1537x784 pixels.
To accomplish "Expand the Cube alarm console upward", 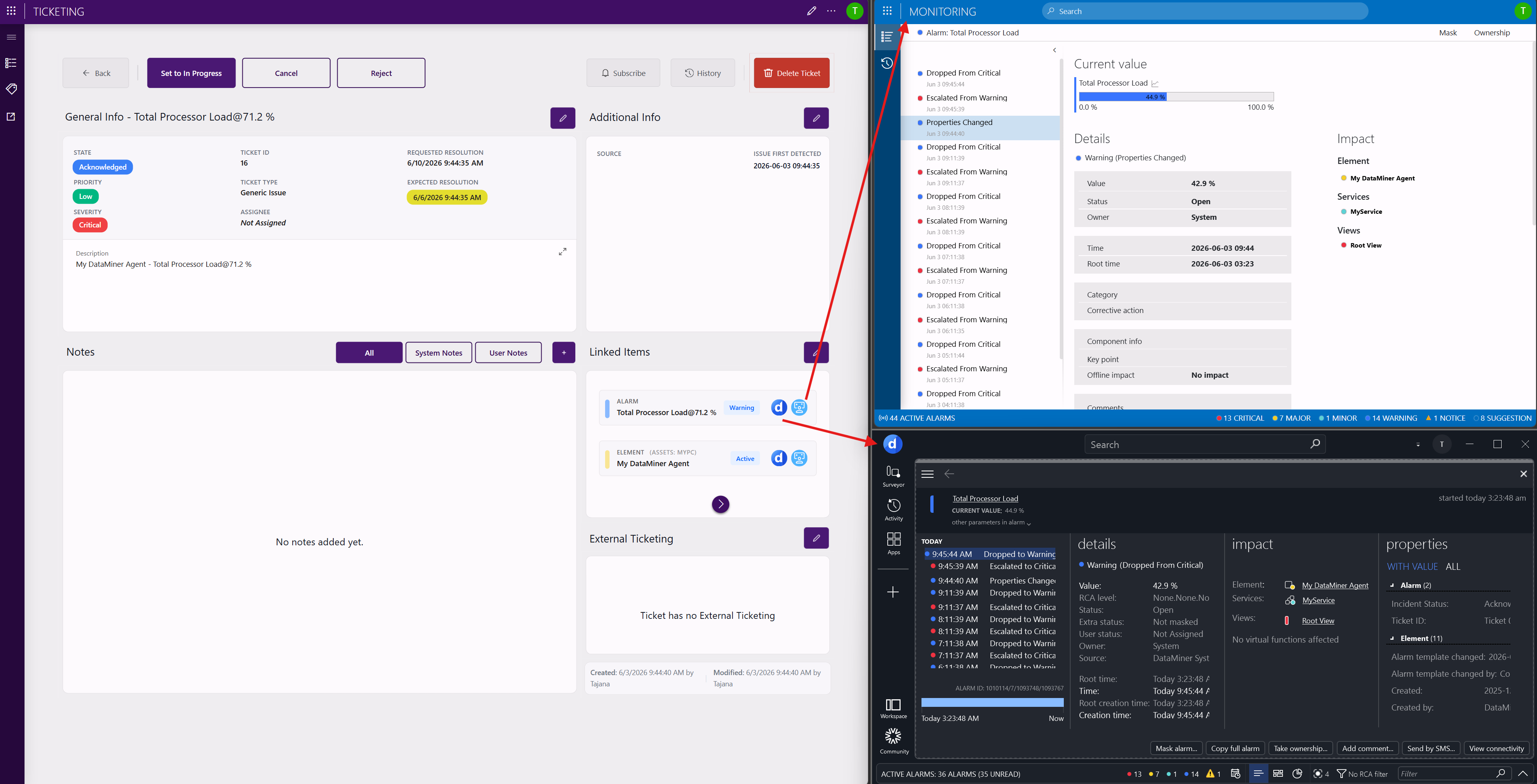I will 1523,773.
